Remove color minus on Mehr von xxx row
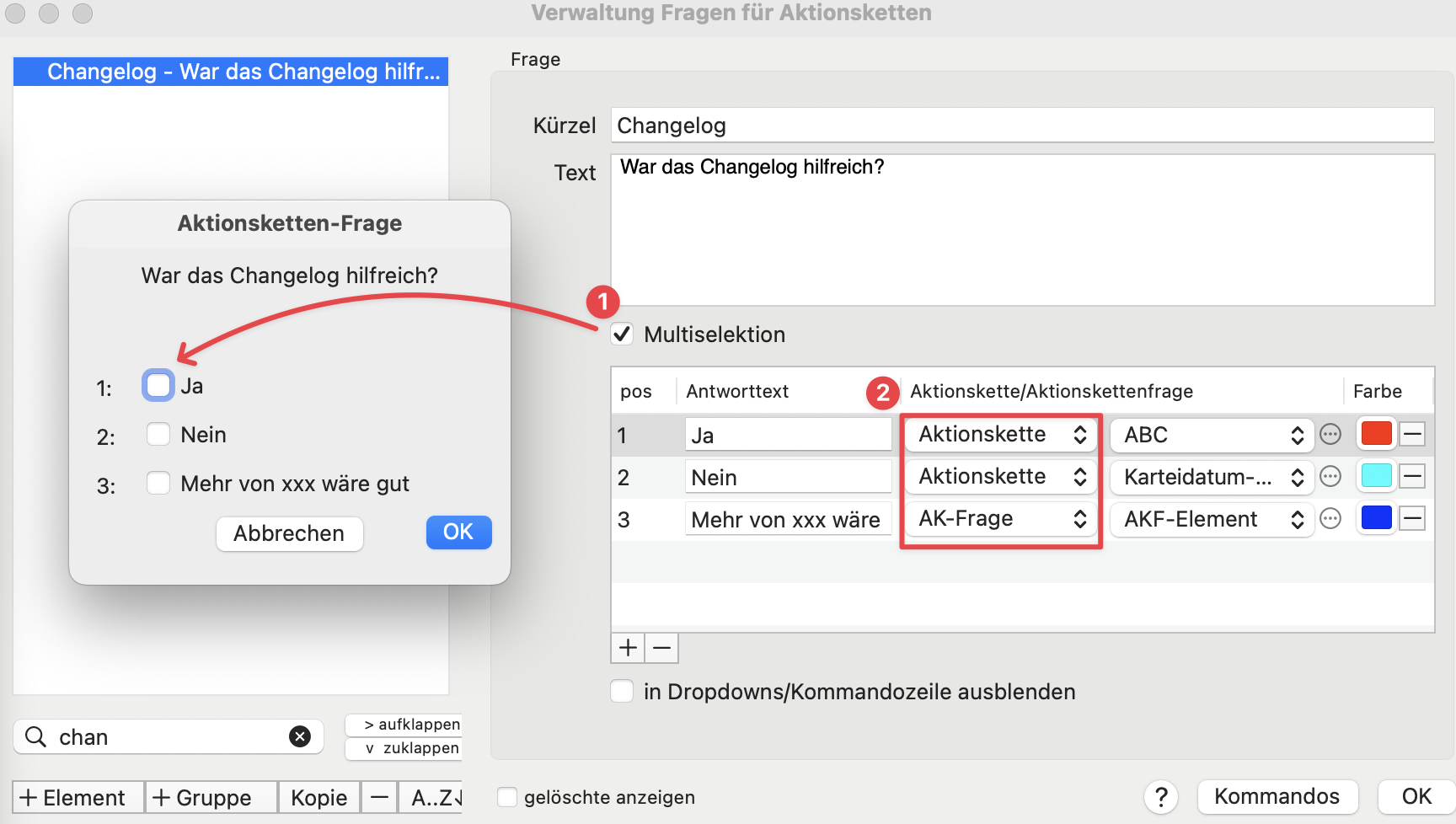This screenshot has width=1456, height=824. [x=1413, y=519]
